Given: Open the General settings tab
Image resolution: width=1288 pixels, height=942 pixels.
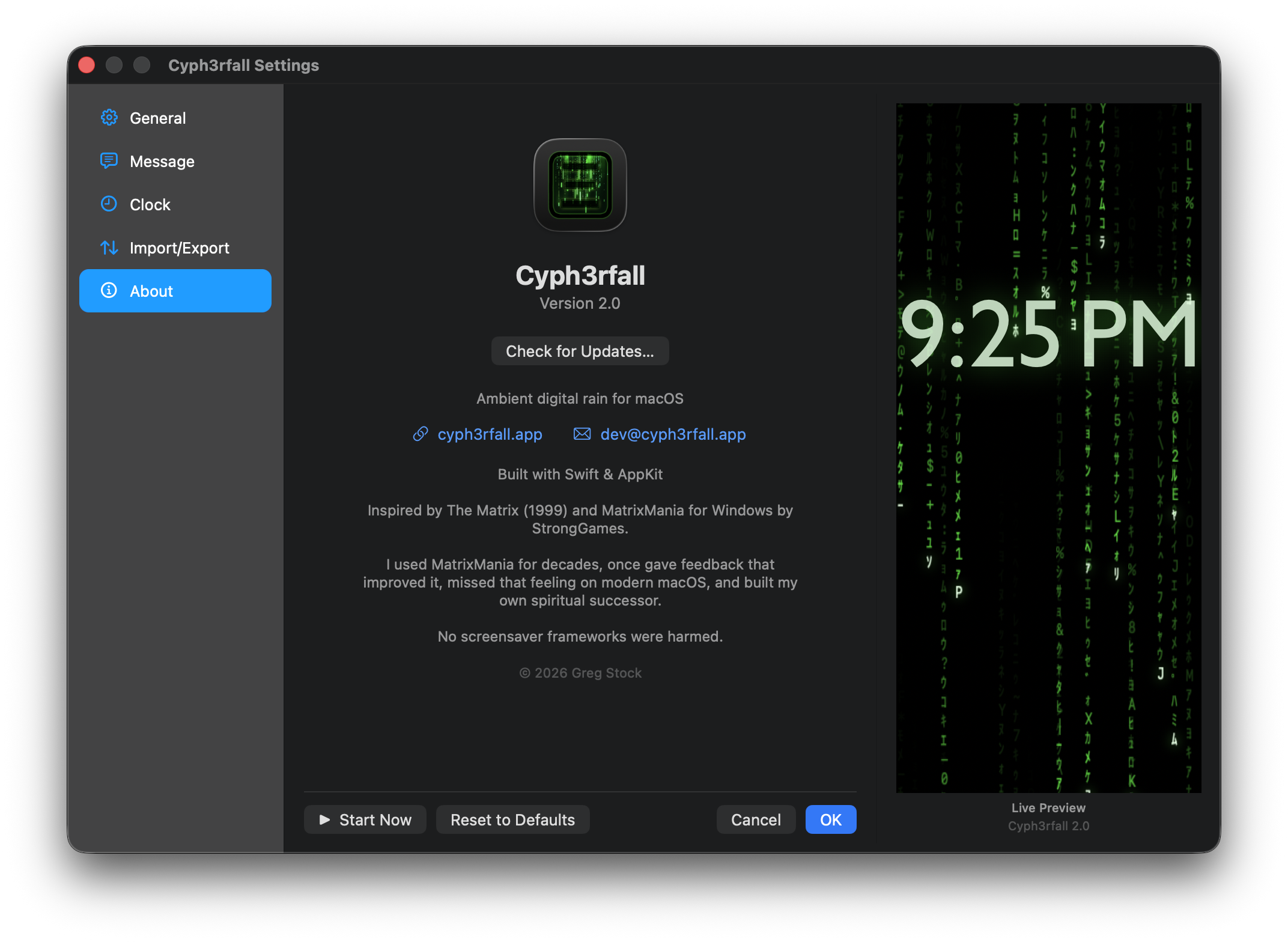Looking at the screenshot, I should click(x=175, y=118).
